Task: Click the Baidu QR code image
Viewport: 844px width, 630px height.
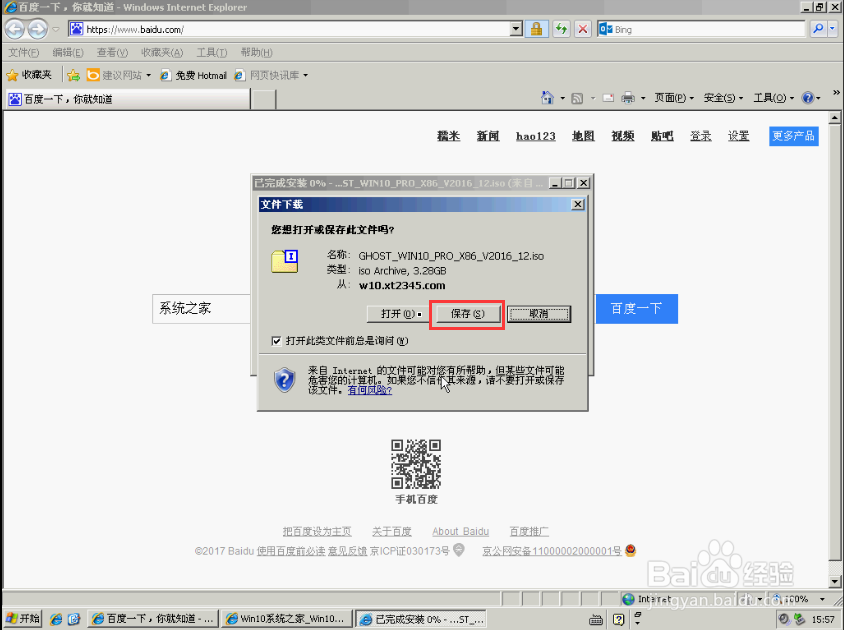Action: tap(416, 464)
